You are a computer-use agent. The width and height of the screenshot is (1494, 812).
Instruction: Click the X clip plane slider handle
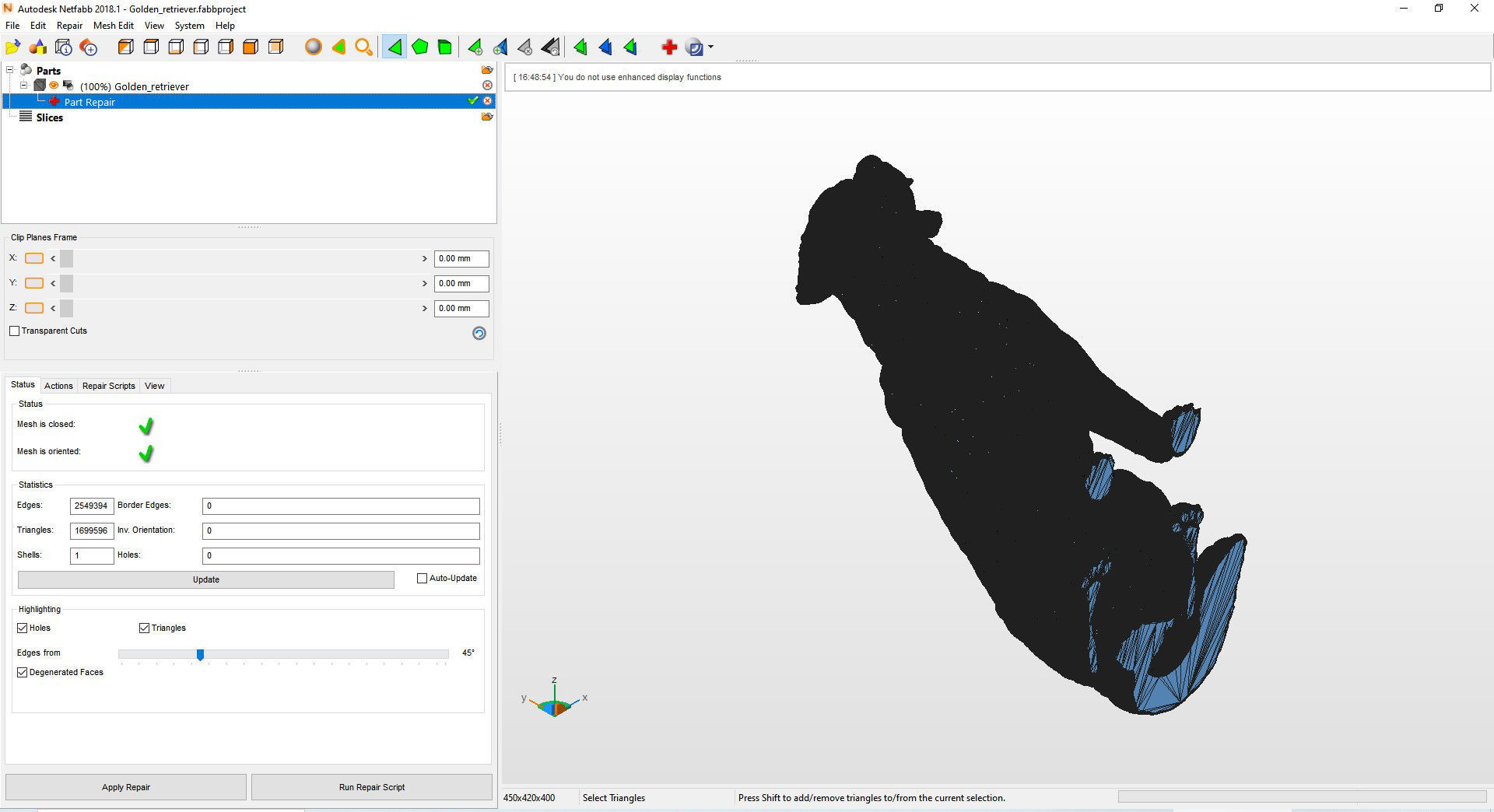tap(66, 258)
